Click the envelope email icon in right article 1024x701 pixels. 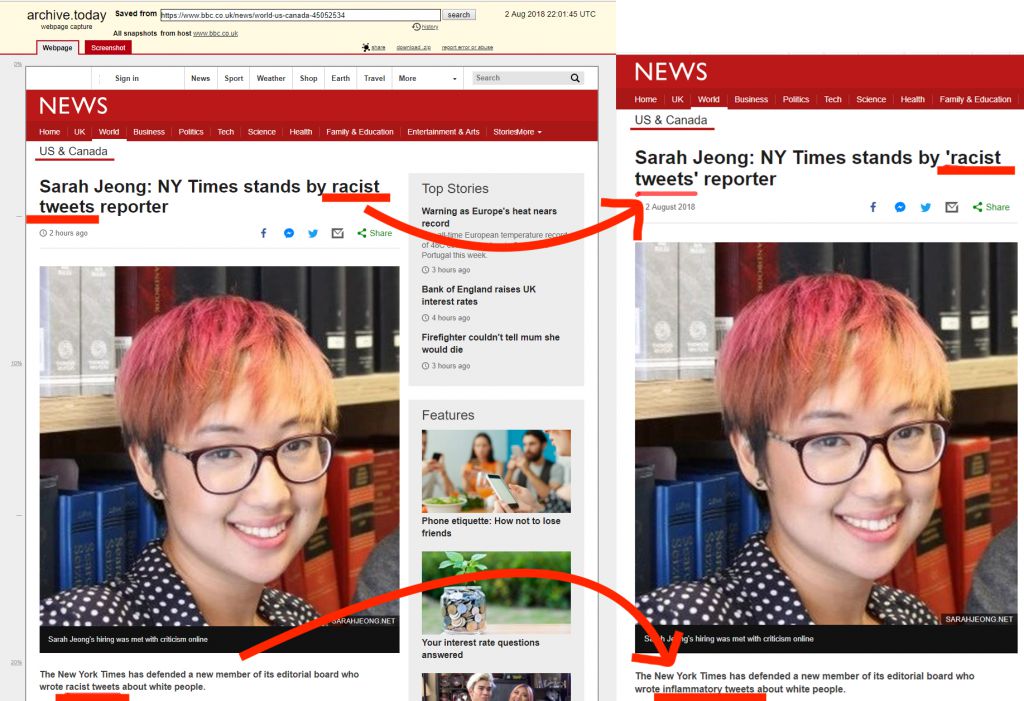click(x=952, y=207)
